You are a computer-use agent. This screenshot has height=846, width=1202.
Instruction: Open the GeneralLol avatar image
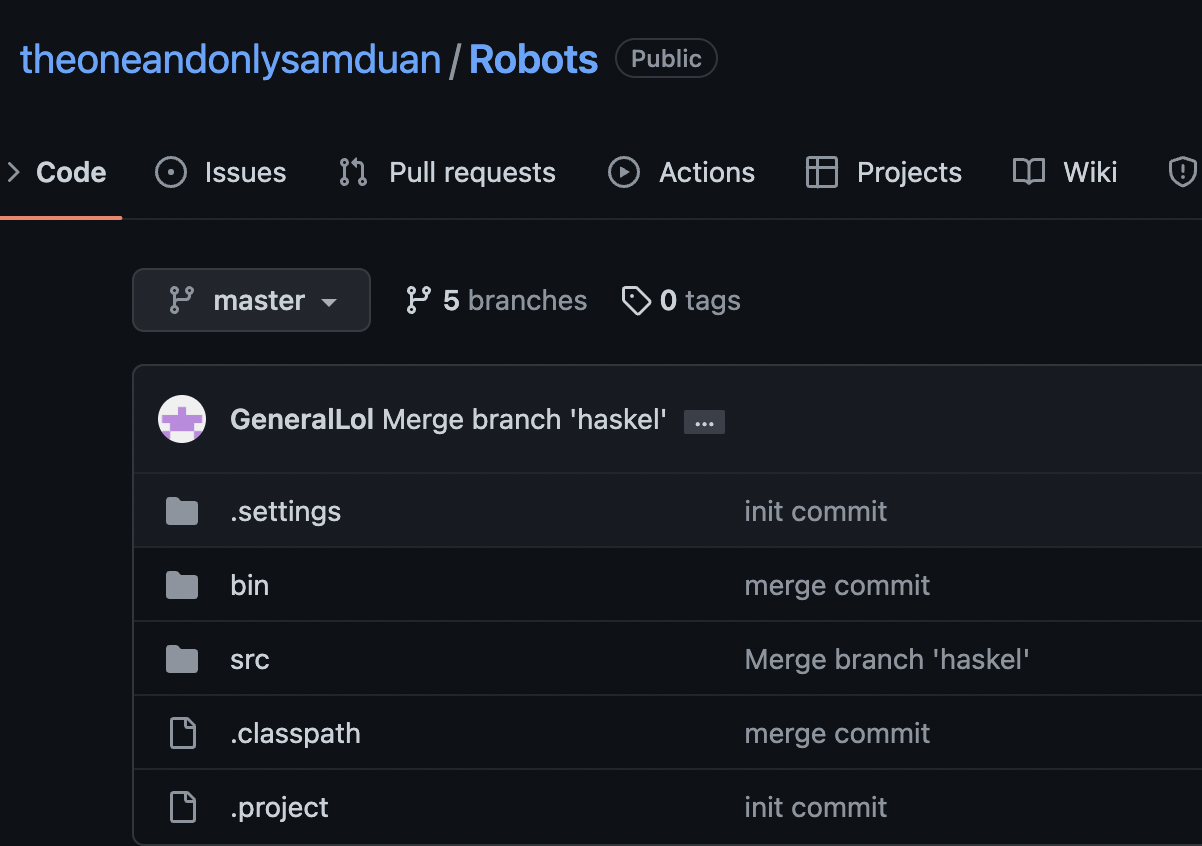[x=182, y=419]
